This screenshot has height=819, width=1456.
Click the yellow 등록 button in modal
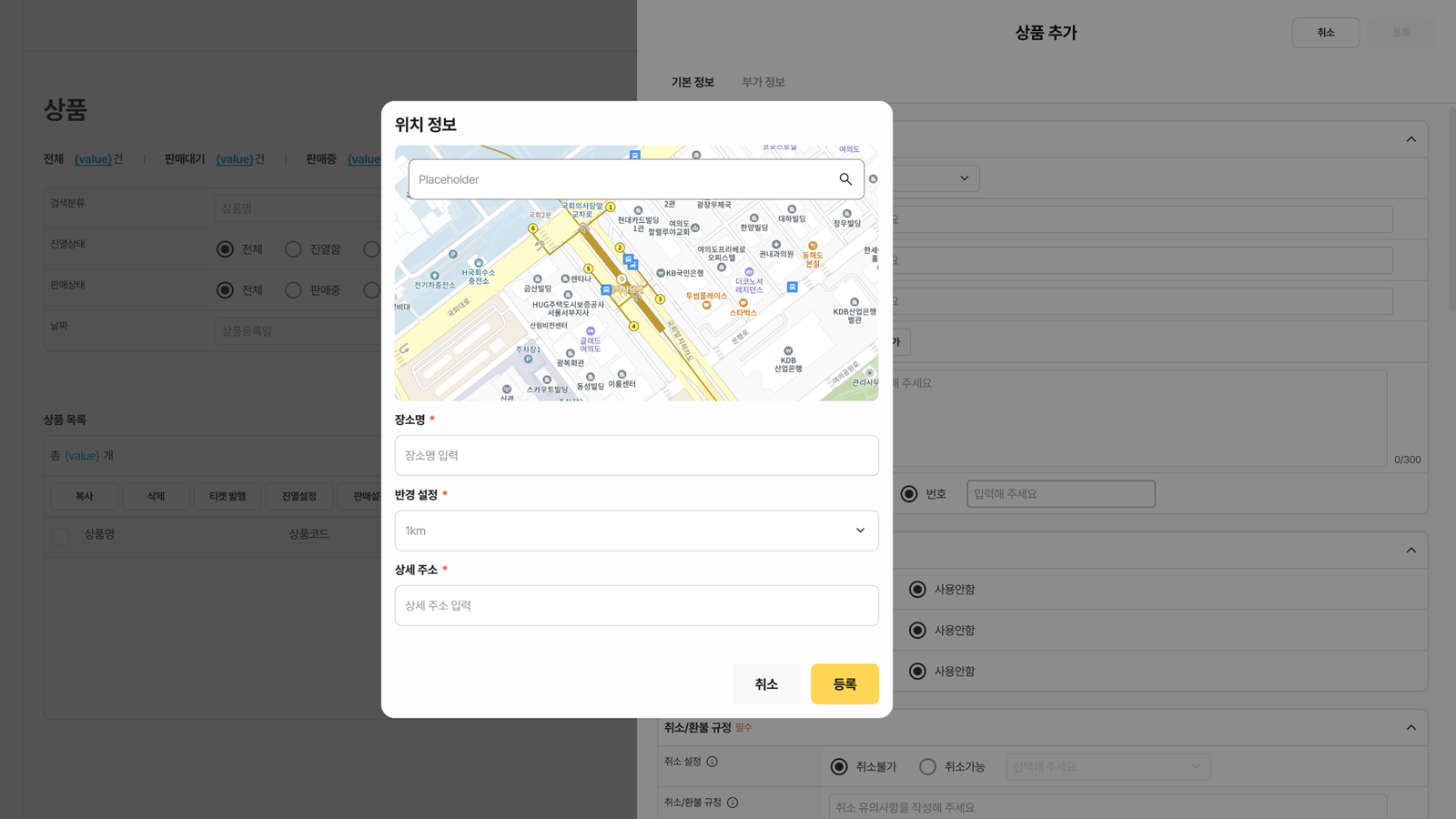[844, 684]
